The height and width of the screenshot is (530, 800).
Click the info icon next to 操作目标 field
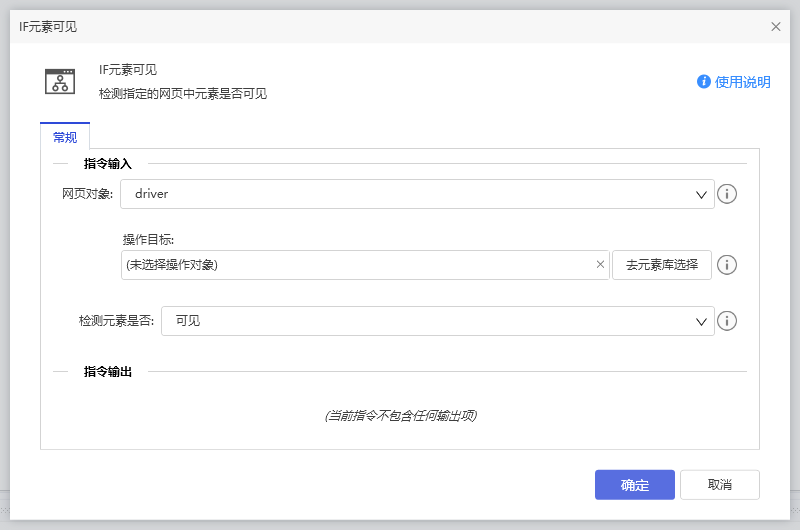728,265
